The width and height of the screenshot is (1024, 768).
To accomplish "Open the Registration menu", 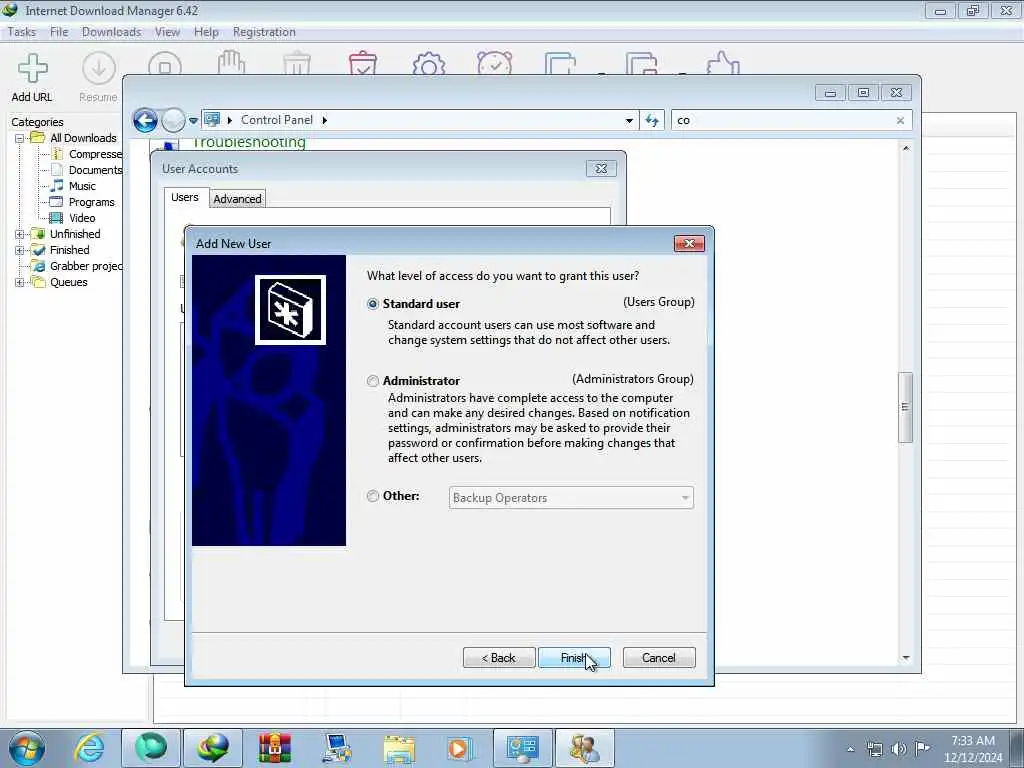I will (264, 32).
